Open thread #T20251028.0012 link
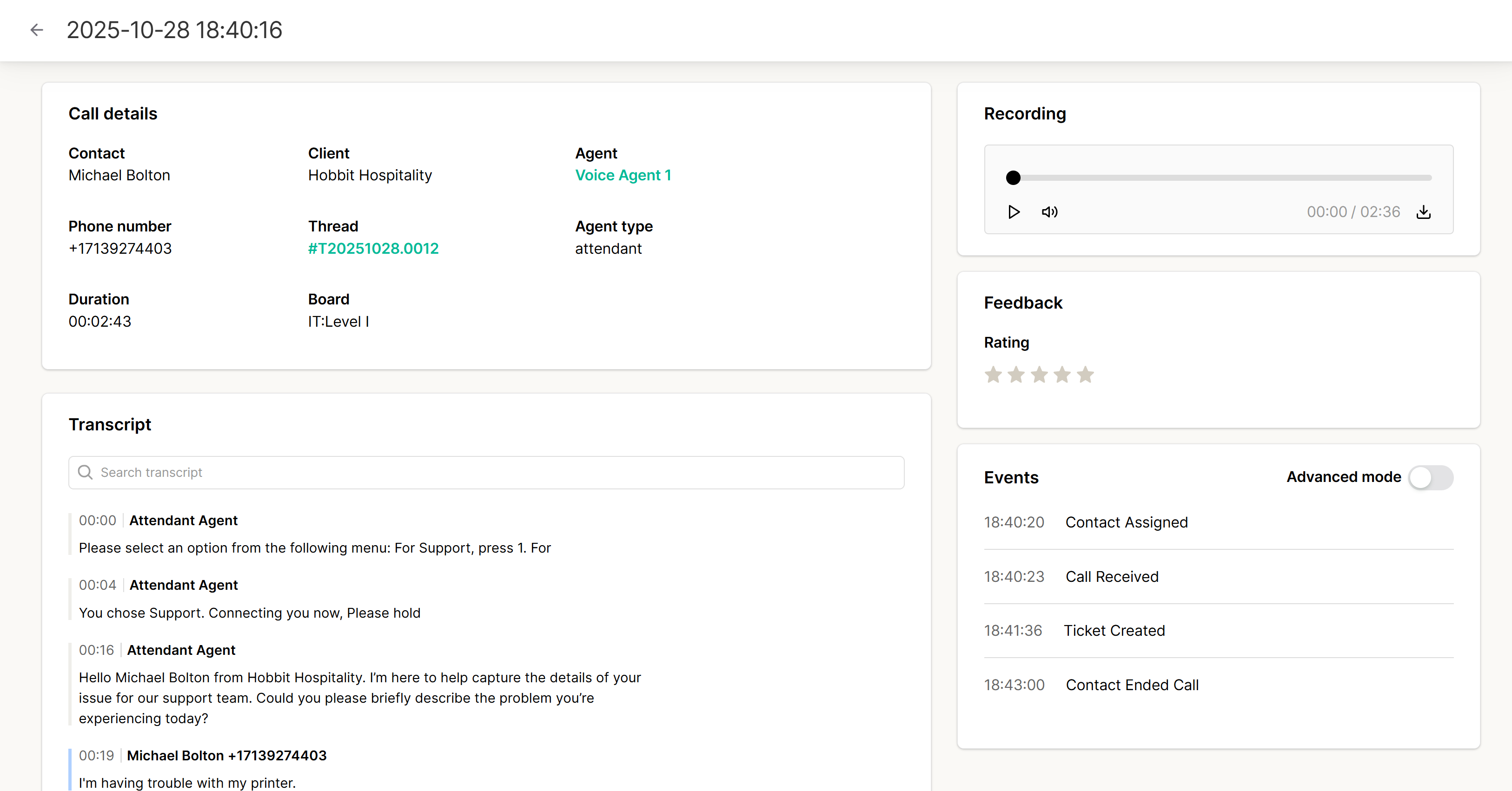1512x791 pixels. click(373, 249)
